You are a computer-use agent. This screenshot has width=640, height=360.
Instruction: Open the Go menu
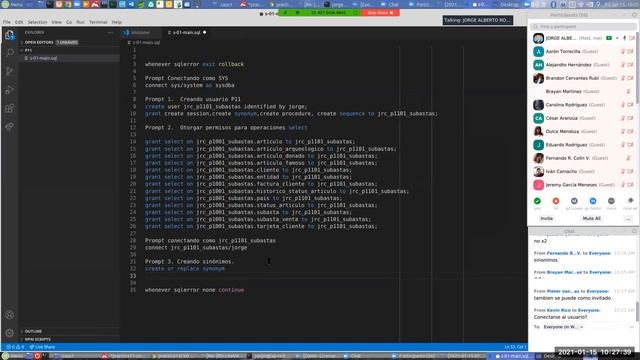[69, 22]
